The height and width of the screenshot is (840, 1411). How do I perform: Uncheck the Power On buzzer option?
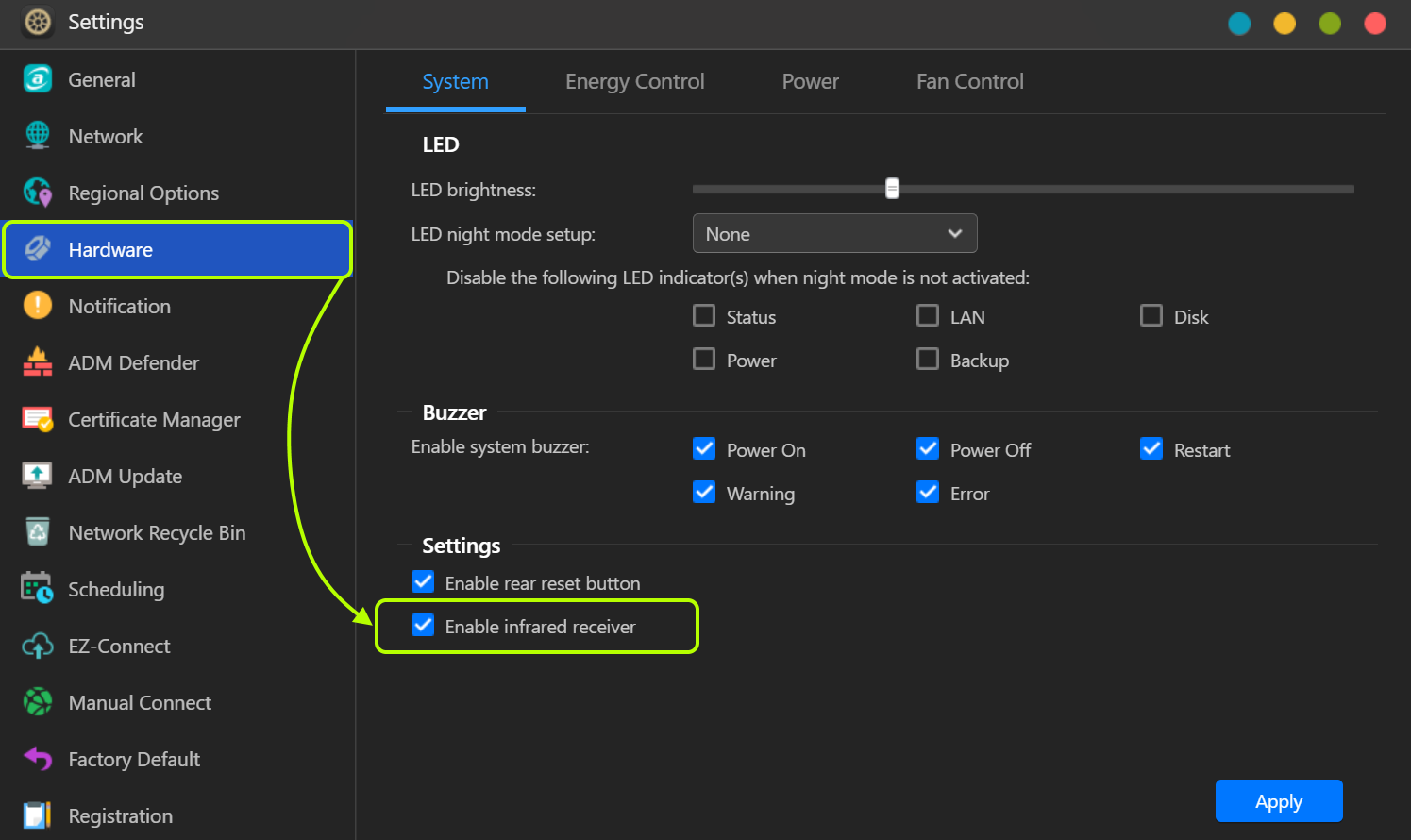click(704, 449)
